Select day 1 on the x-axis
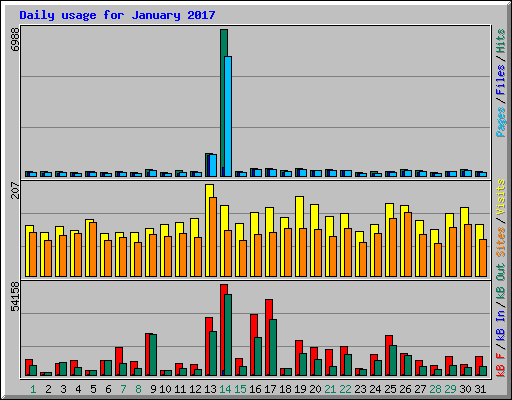The image size is (512, 400). [33, 389]
